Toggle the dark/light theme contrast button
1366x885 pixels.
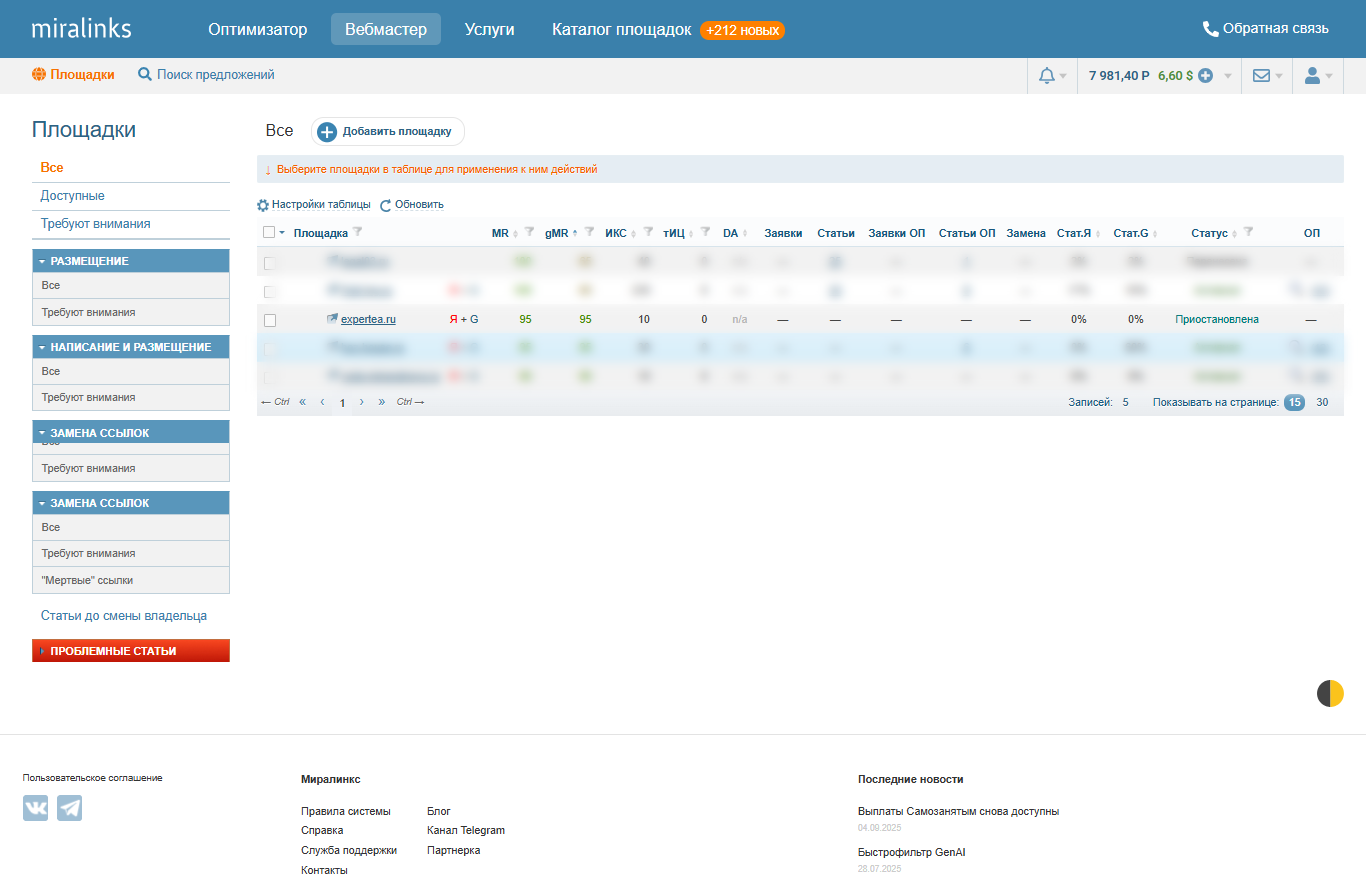tap(1329, 693)
